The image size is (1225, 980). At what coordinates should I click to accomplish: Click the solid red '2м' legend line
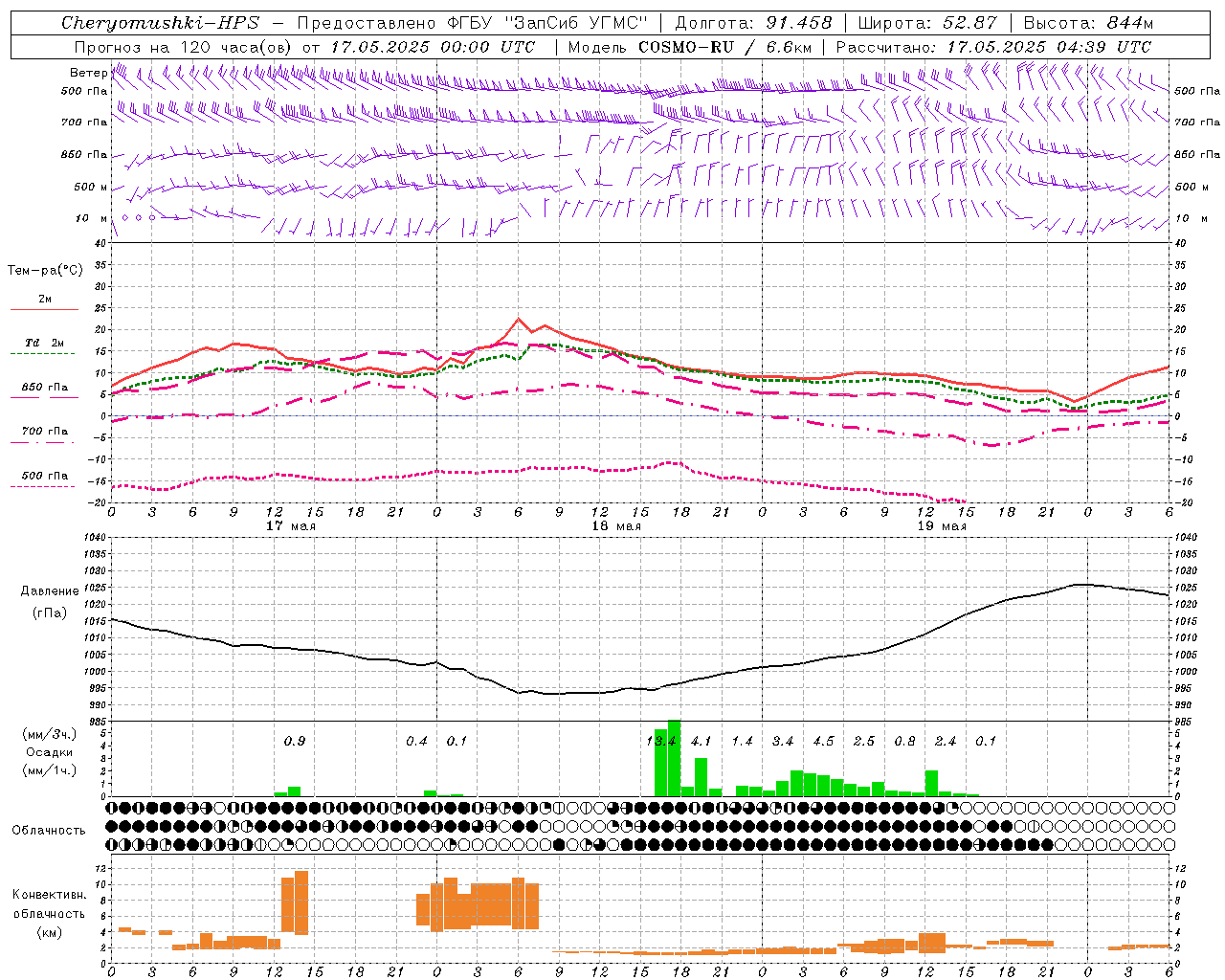point(44,309)
